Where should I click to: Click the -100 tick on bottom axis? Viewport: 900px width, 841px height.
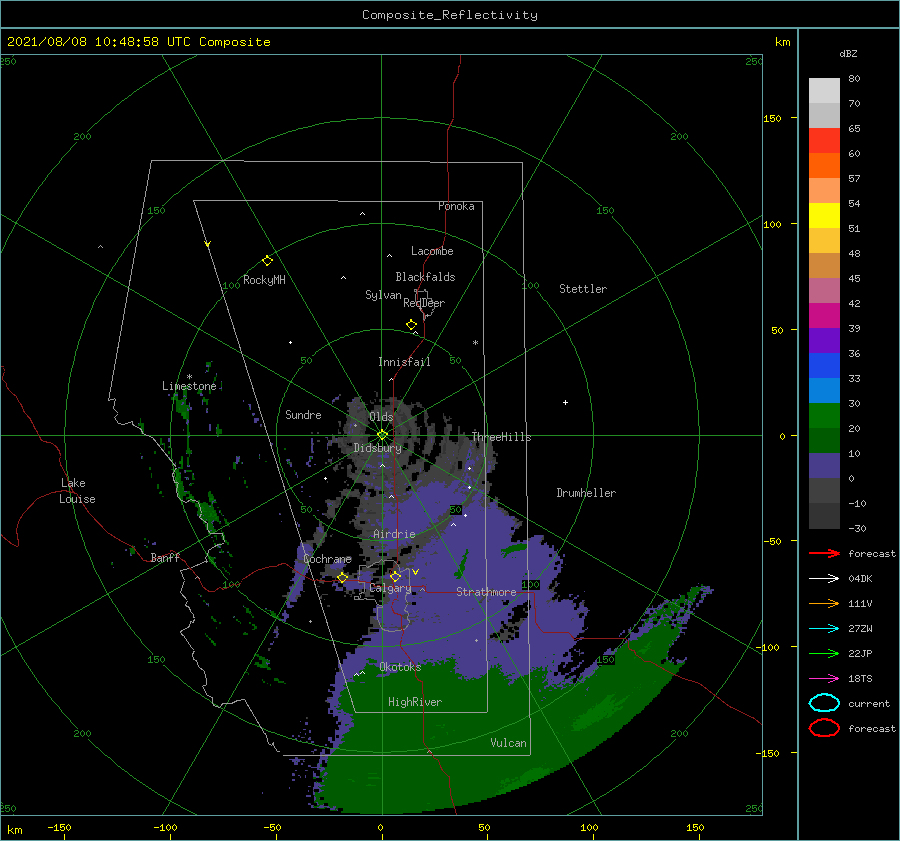click(x=165, y=827)
